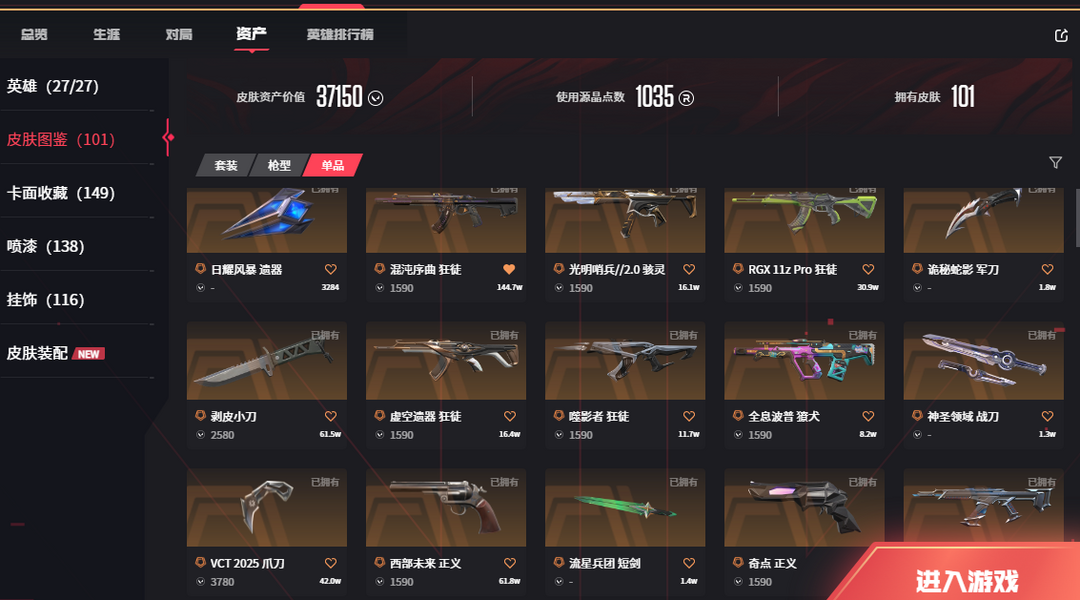Screen dimensions: 1080x600
Task: Open the 噬影者 狂徒 skin thumbnail
Action: 625,361
